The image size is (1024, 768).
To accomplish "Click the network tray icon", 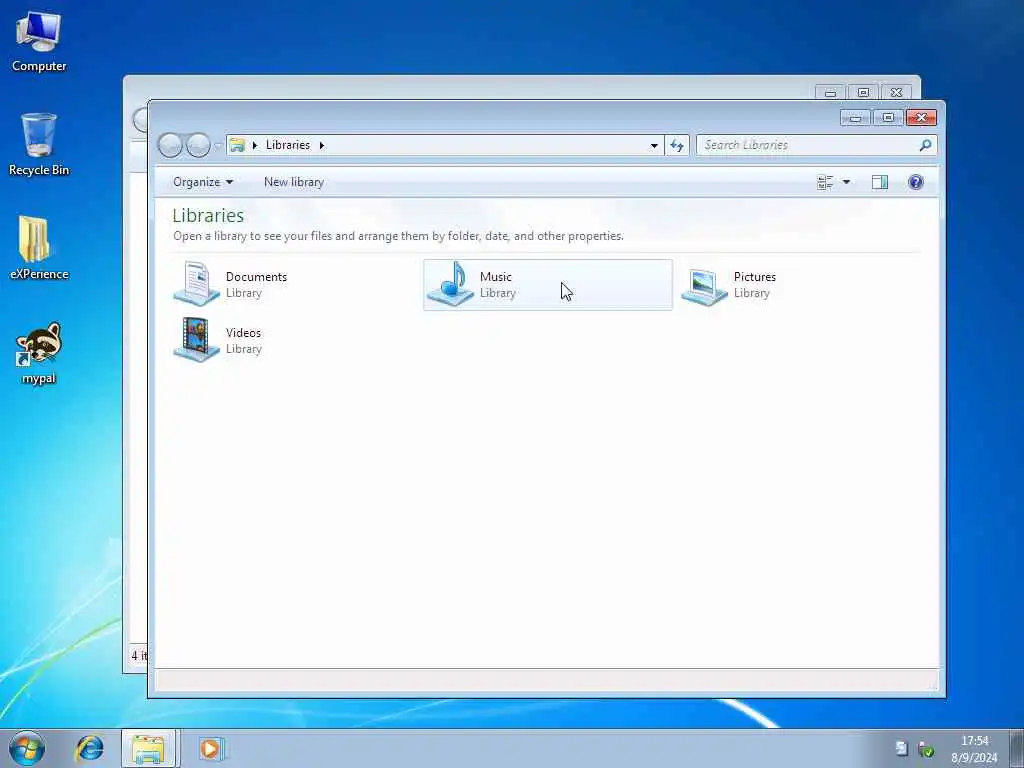I will tap(925, 749).
